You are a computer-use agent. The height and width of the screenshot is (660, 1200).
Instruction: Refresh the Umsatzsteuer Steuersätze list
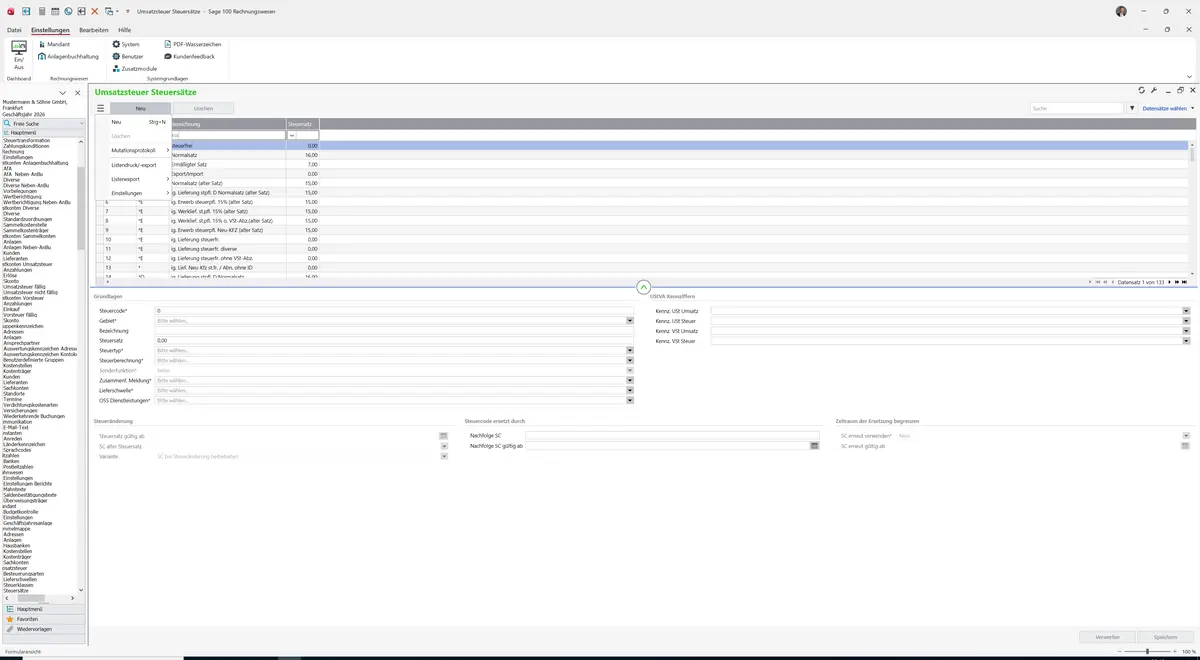click(1142, 91)
